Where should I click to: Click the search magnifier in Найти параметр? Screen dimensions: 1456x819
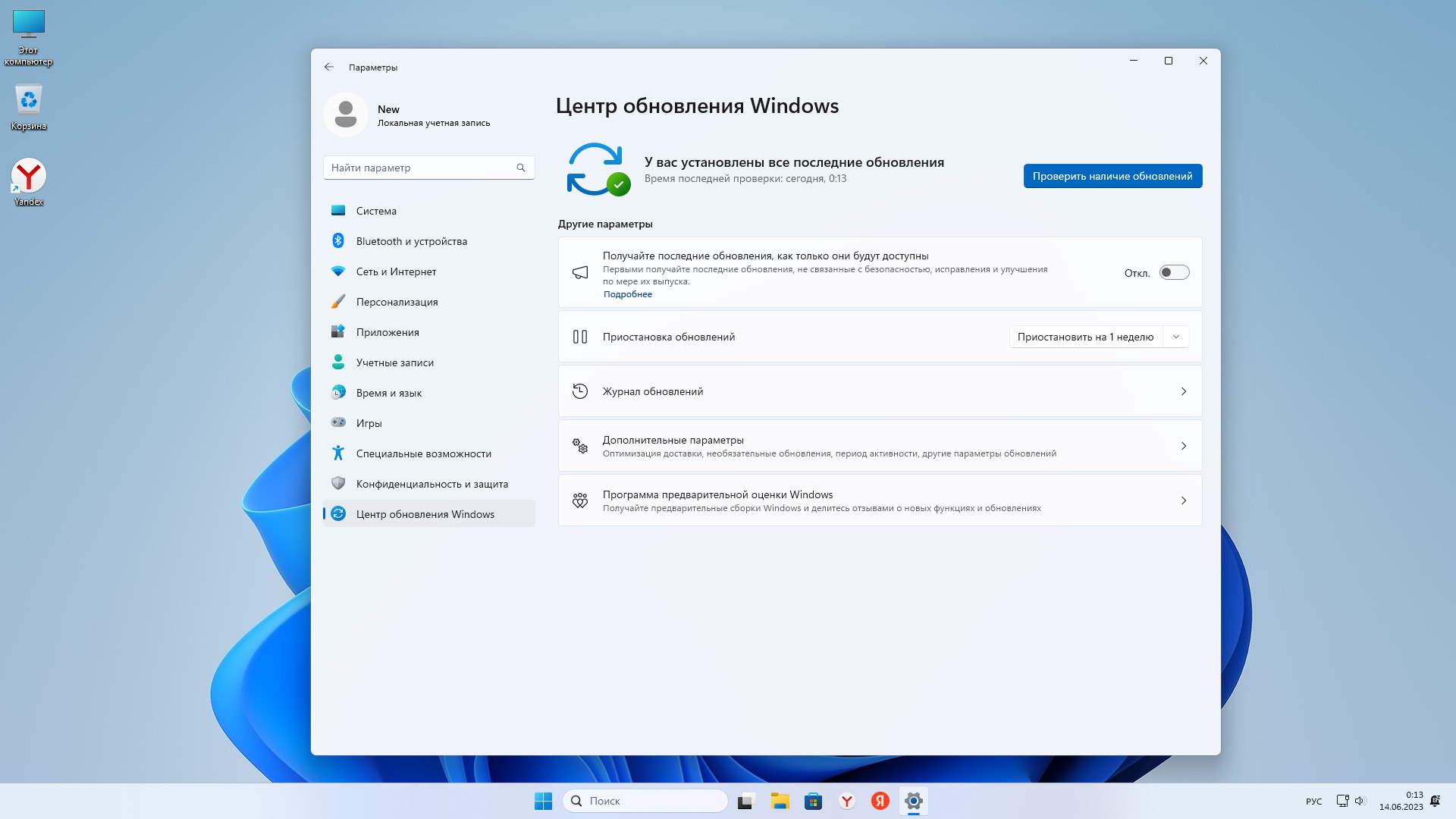pos(521,168)
